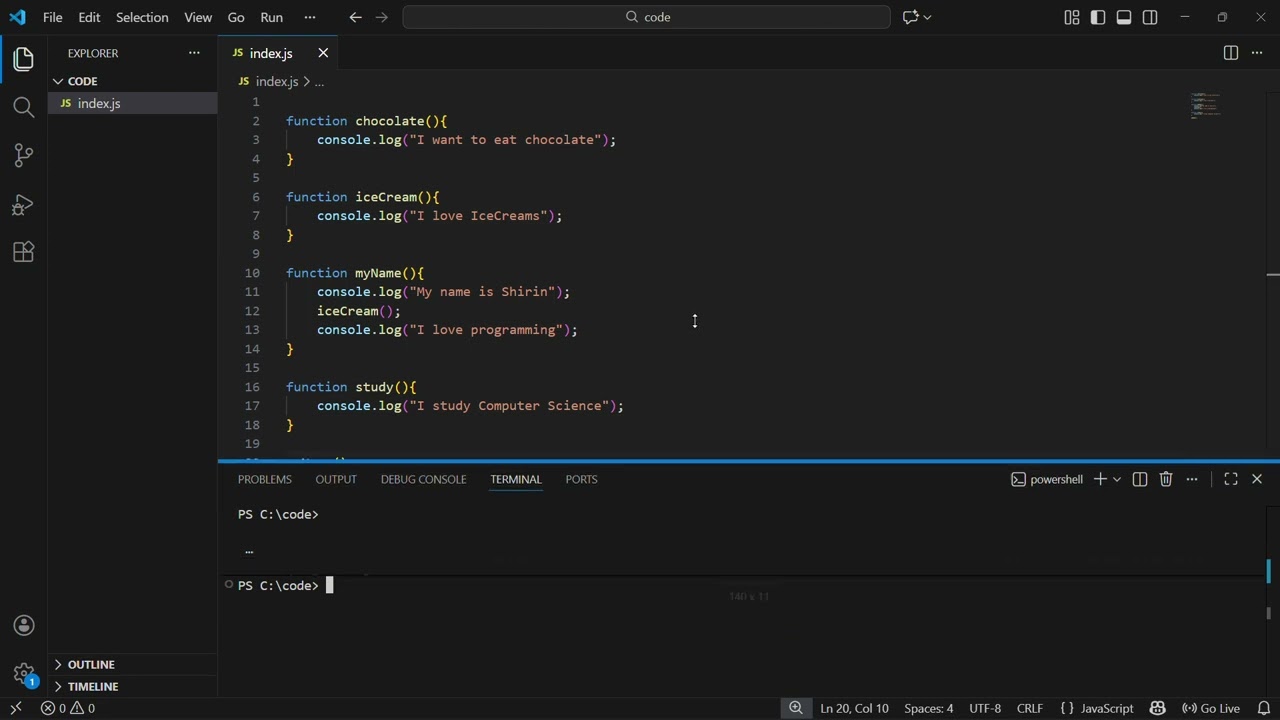Switch to the OUTPUT panel tab
The height and width of the screenshot is (720, 1280).
click(x=336, y=479)
